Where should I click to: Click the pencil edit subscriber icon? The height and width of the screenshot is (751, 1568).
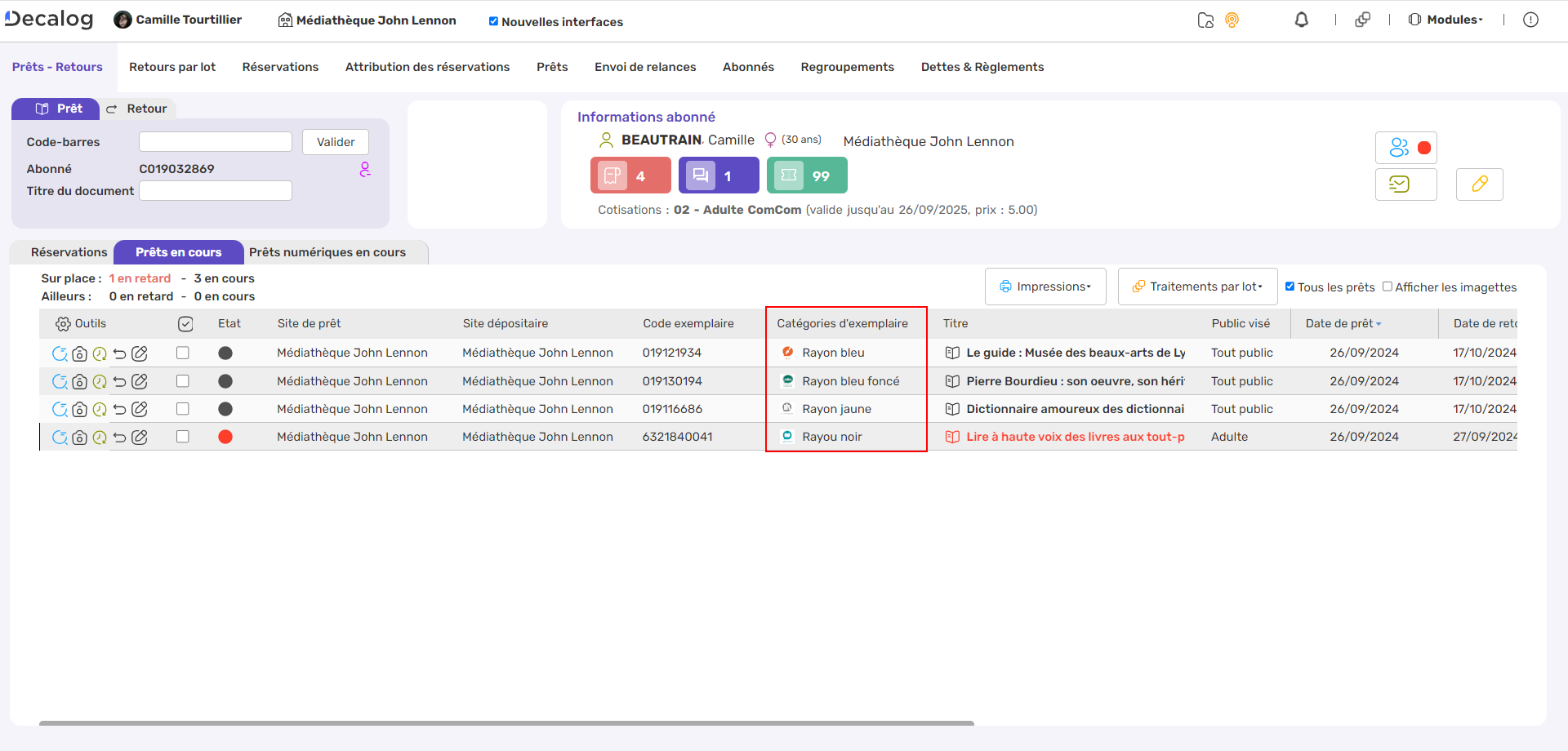tap(1479, 184)
